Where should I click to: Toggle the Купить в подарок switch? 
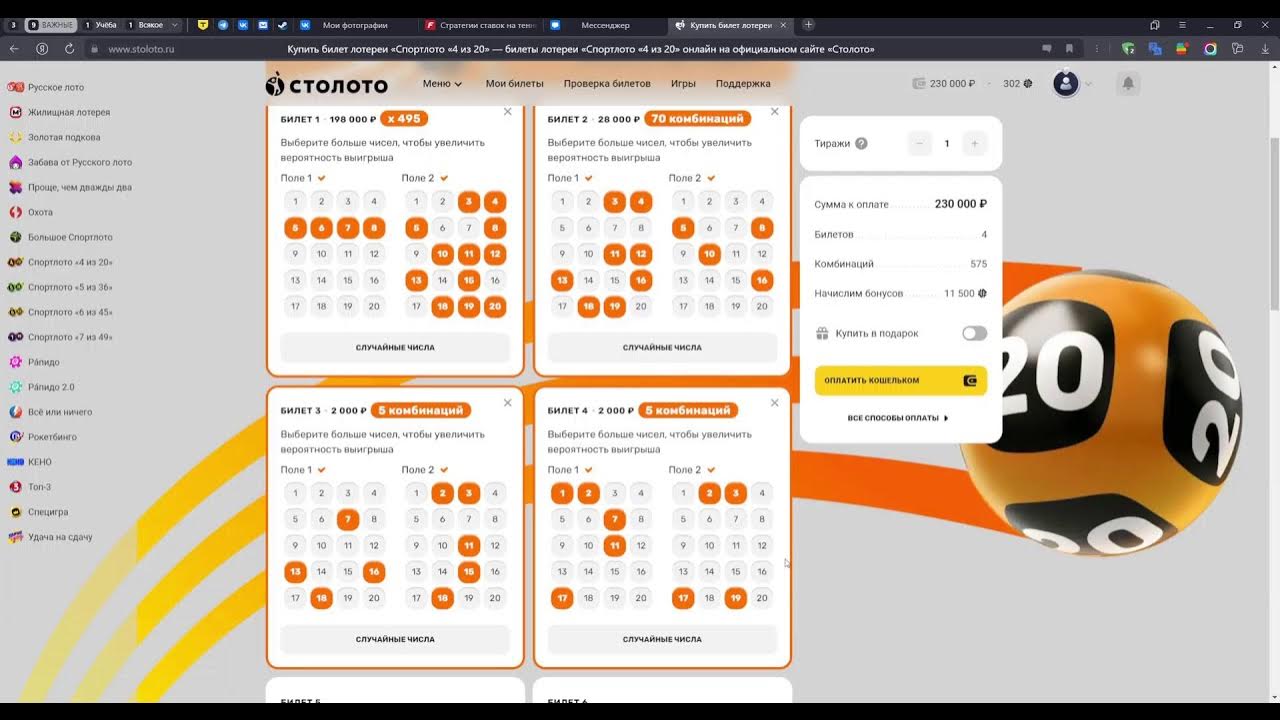974,333
